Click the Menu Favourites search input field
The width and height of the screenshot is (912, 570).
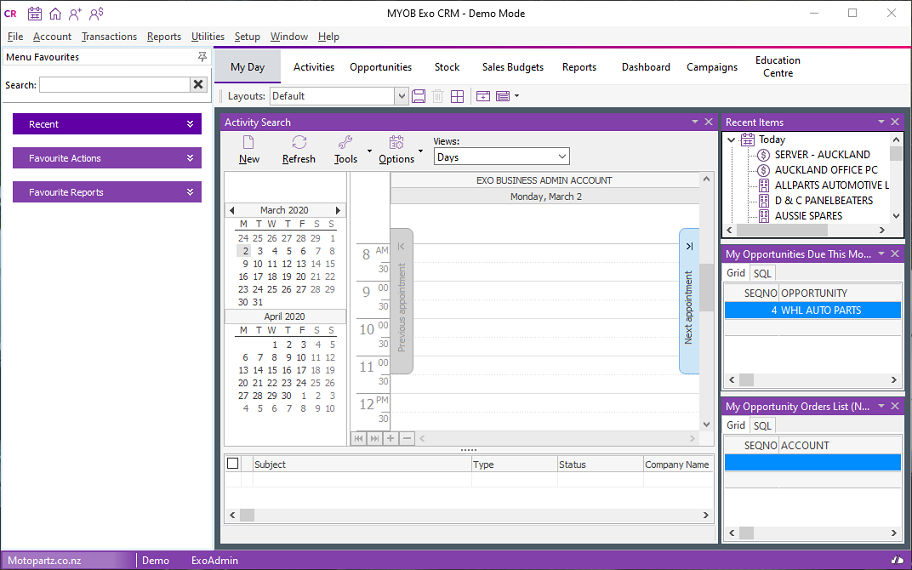[x=114, y=85]
